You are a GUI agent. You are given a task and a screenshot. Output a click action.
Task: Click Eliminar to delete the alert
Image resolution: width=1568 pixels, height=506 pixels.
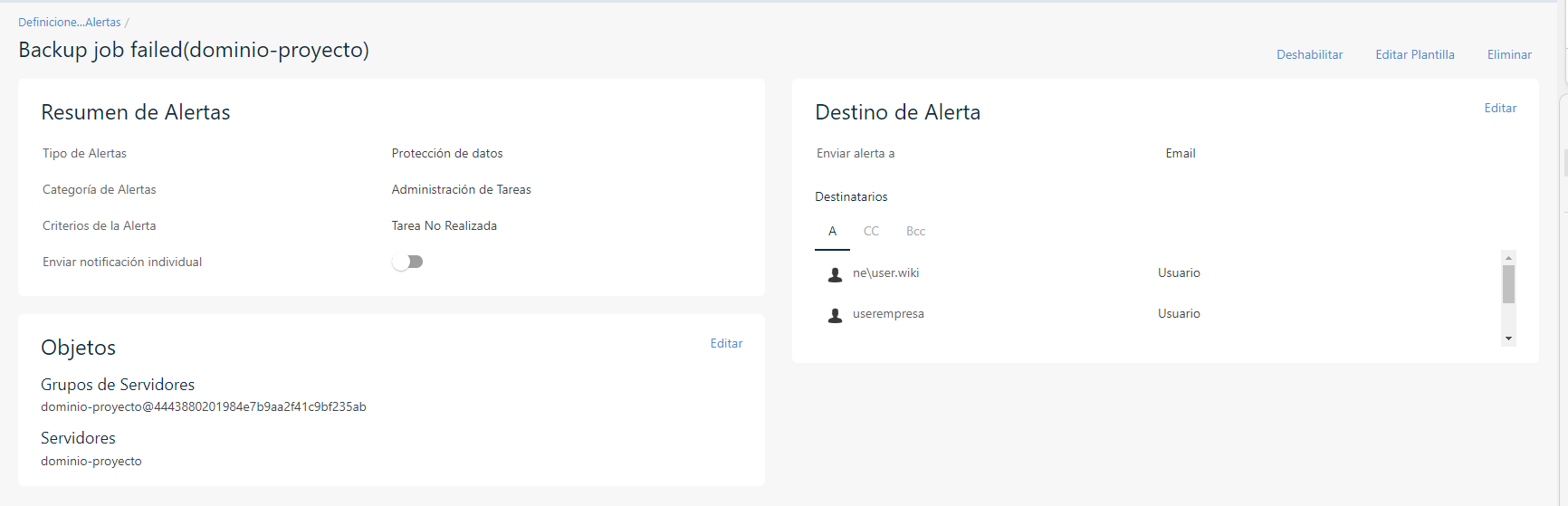[1509, 55]
